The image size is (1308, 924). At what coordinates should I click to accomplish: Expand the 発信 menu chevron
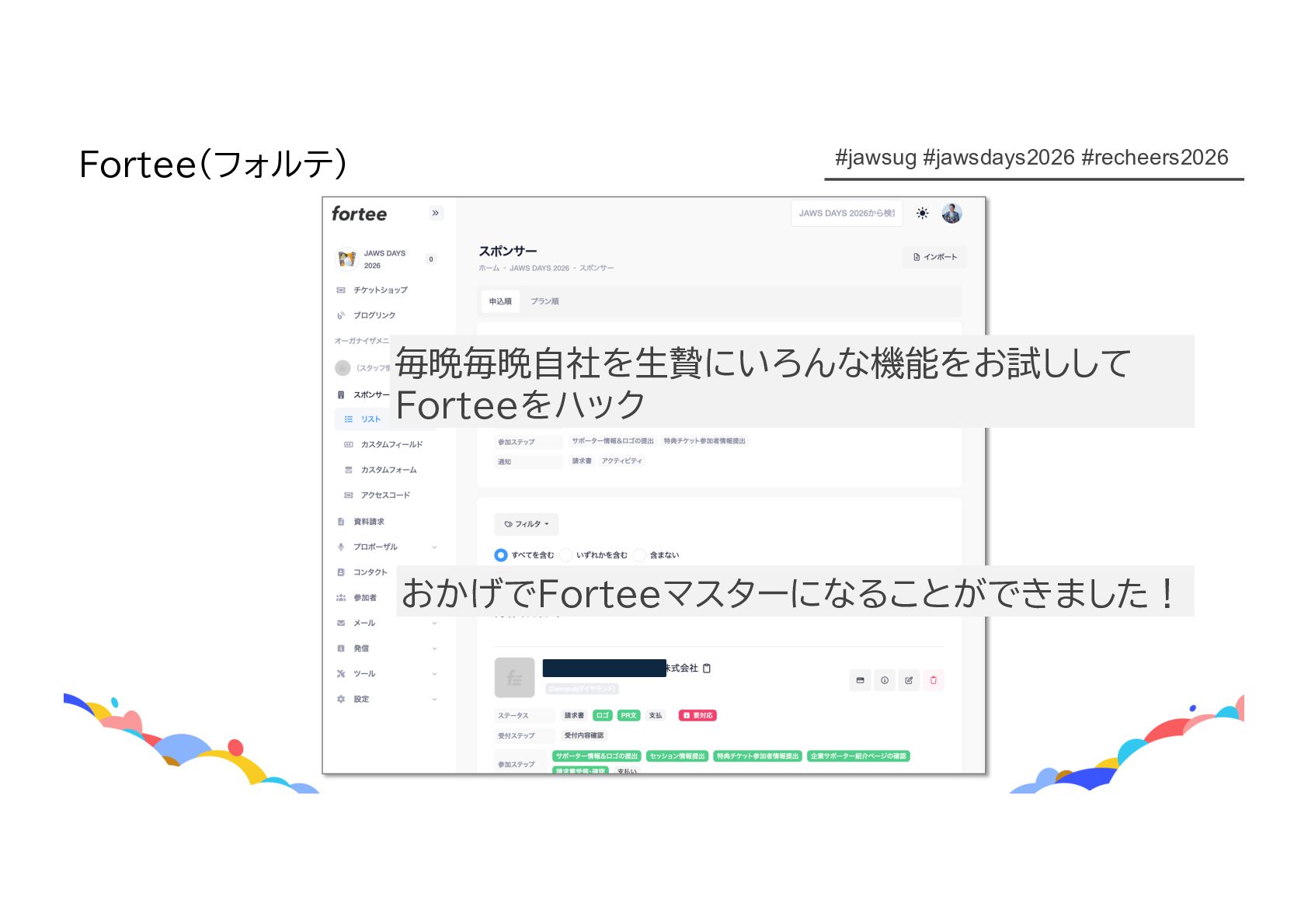point(434,648)
